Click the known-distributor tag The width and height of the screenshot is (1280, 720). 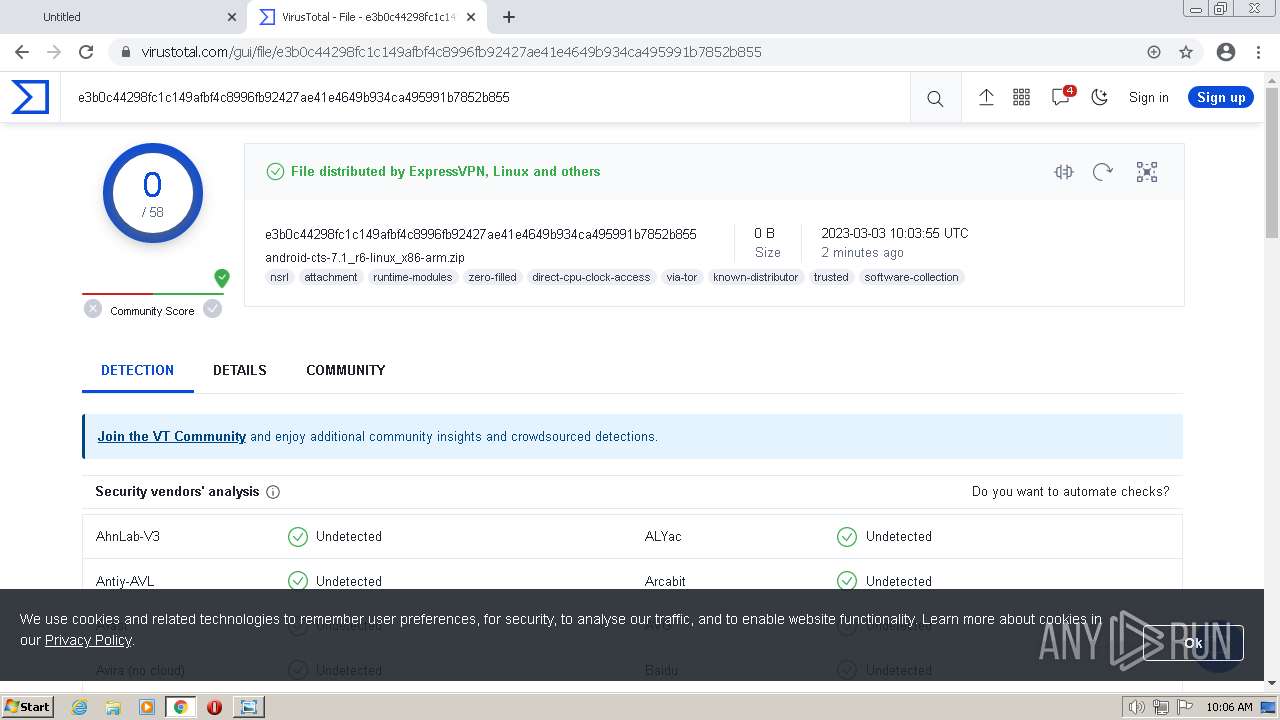(x=756, y=277)
